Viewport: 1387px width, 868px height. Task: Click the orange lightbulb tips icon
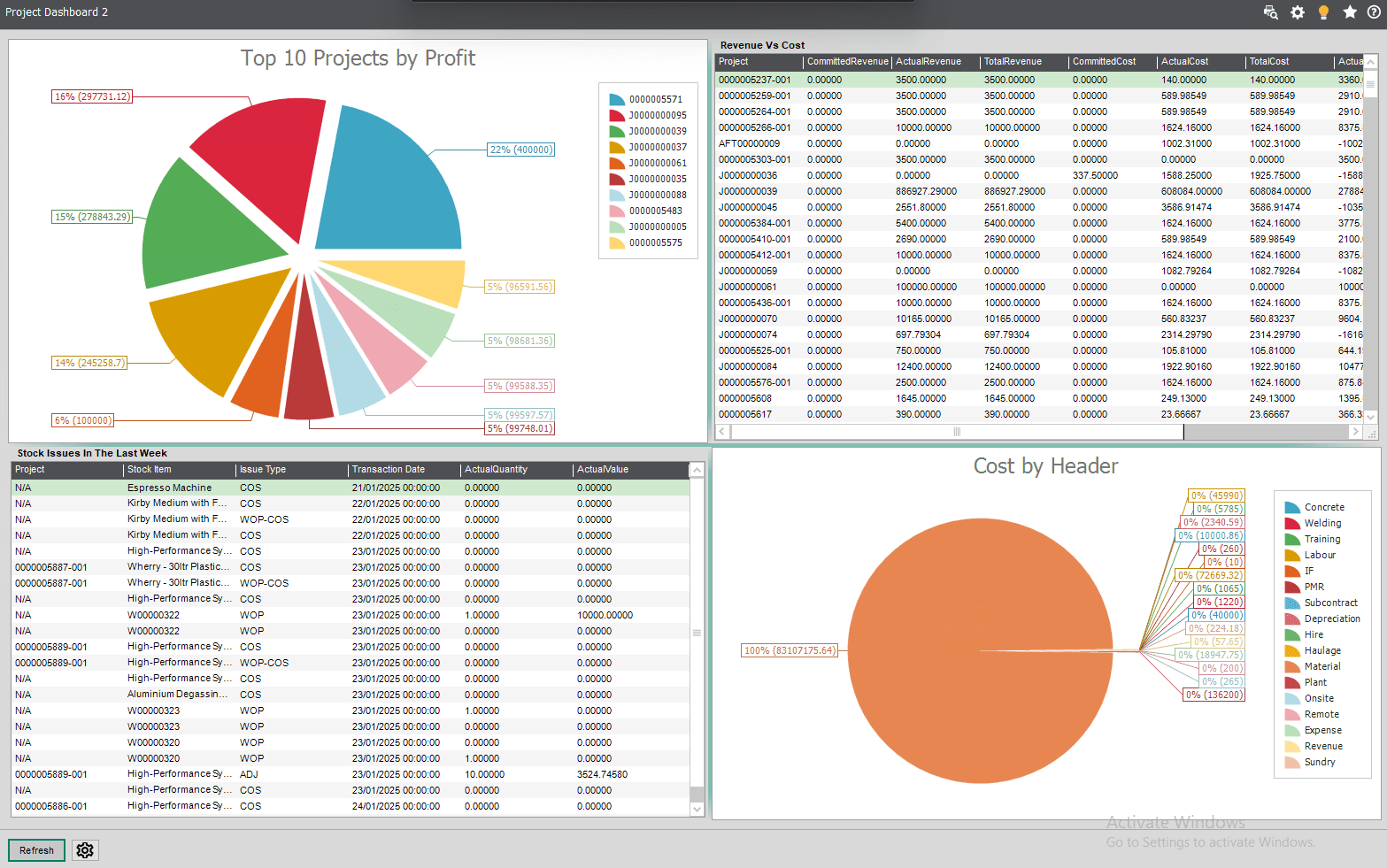pyautogui.click(x=1323, y=12)
